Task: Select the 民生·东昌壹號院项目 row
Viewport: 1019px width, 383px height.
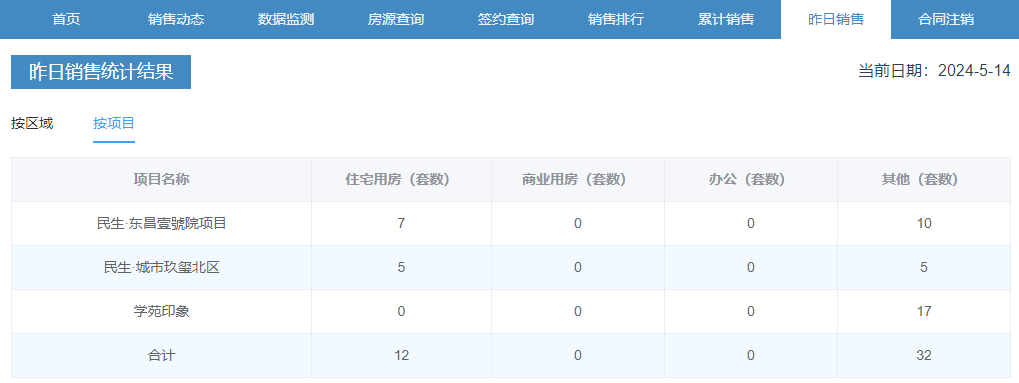Action: 511,224
